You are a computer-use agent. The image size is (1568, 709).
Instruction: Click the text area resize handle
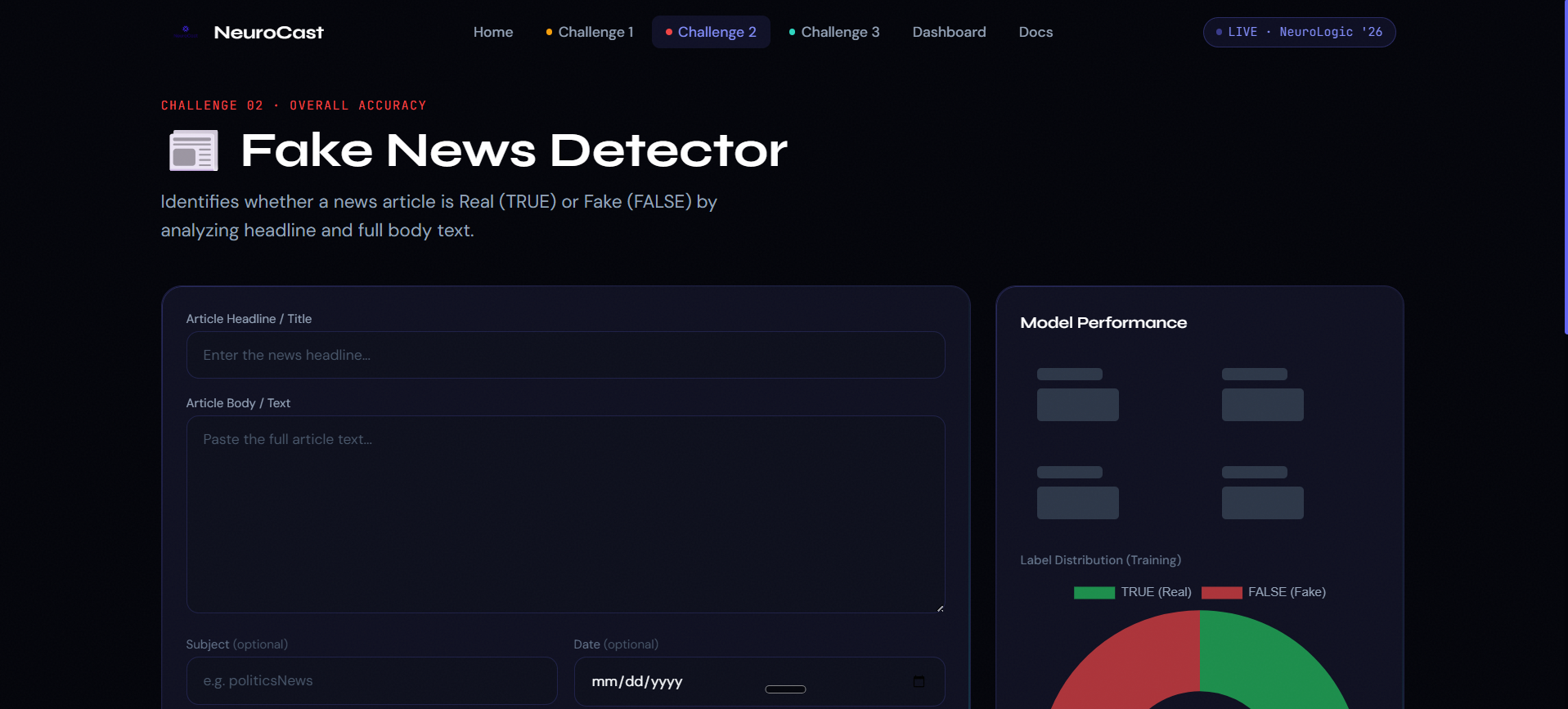940,608
